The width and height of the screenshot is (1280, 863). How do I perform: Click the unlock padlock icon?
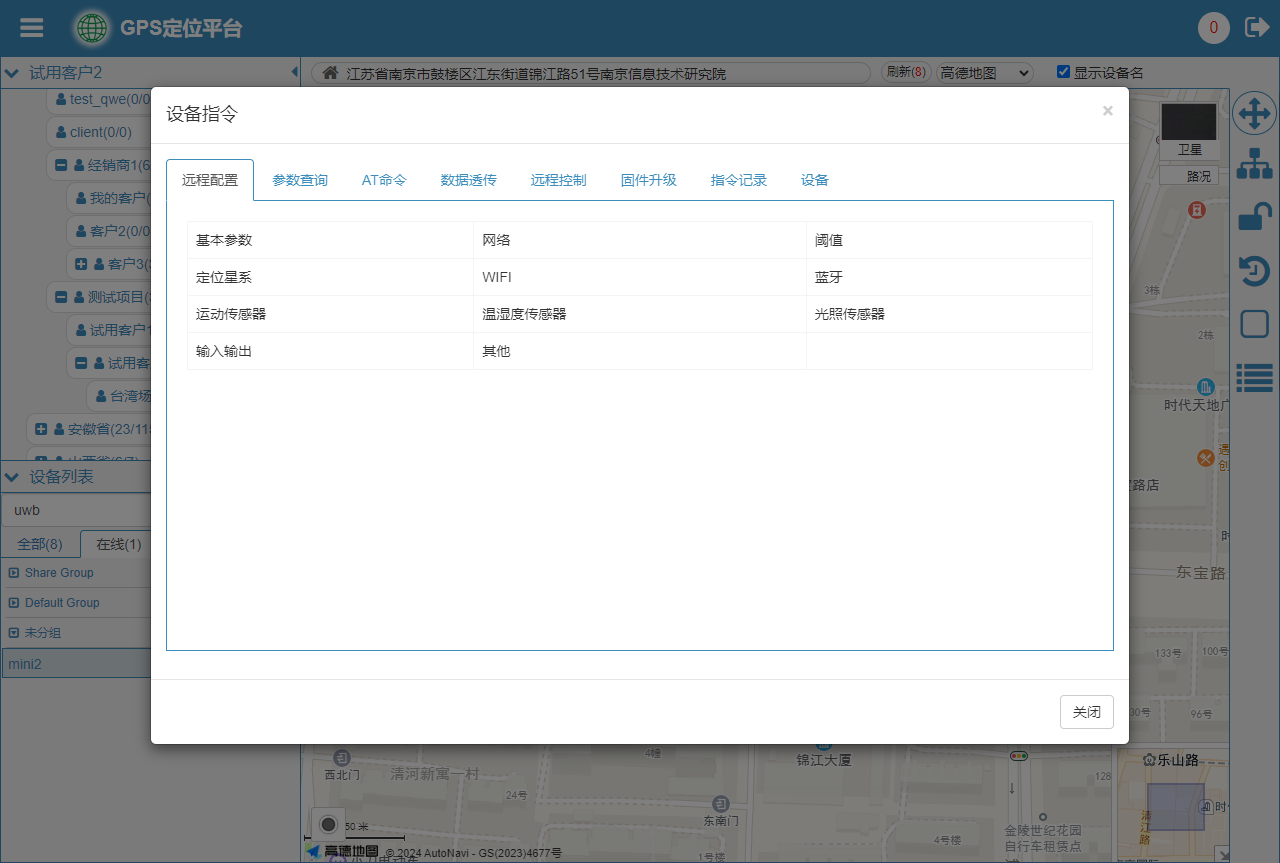point(1254,217)
